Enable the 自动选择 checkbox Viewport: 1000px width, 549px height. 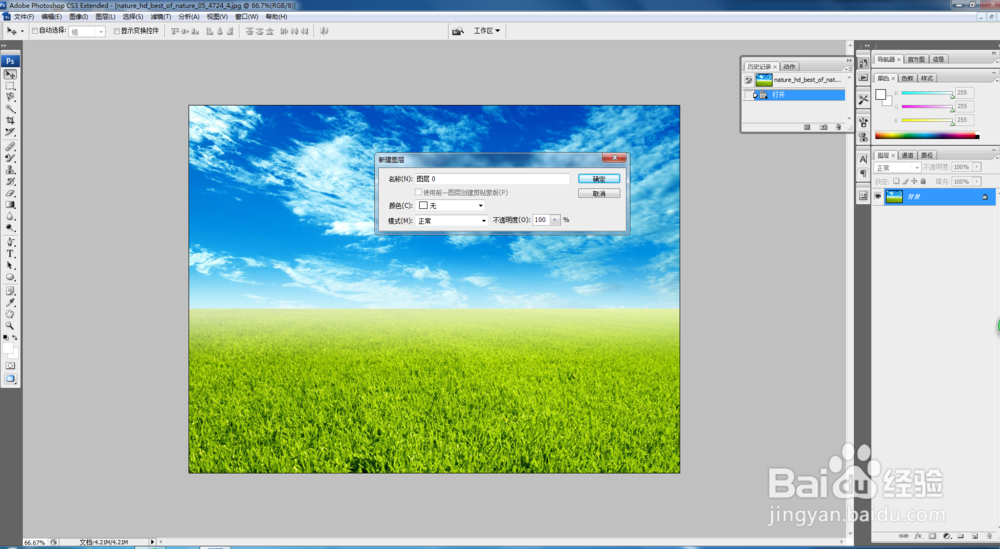[35, 31]
